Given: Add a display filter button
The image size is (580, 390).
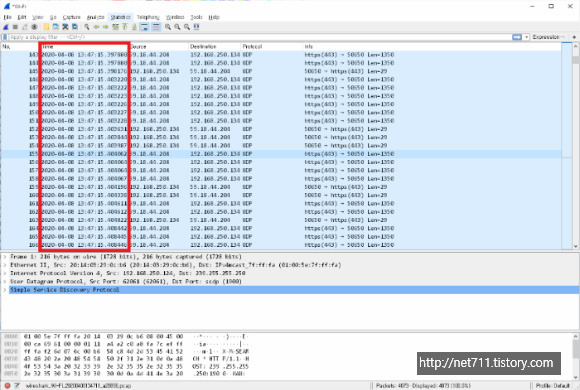Looking at the screenshot, I should (x=574, y=37).
